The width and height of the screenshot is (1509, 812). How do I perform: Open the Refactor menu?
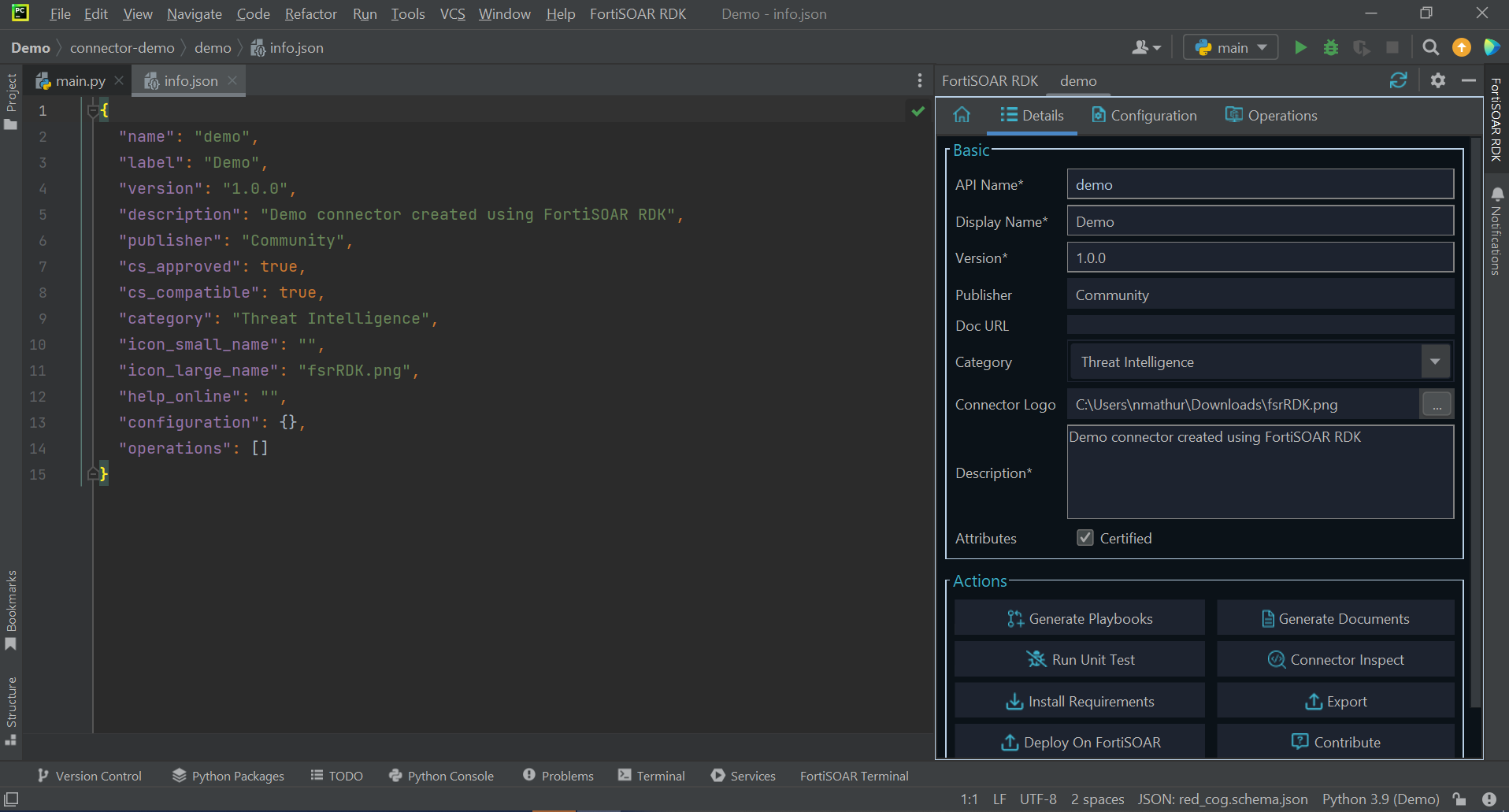pyautogui.click(x=310, y=14)
